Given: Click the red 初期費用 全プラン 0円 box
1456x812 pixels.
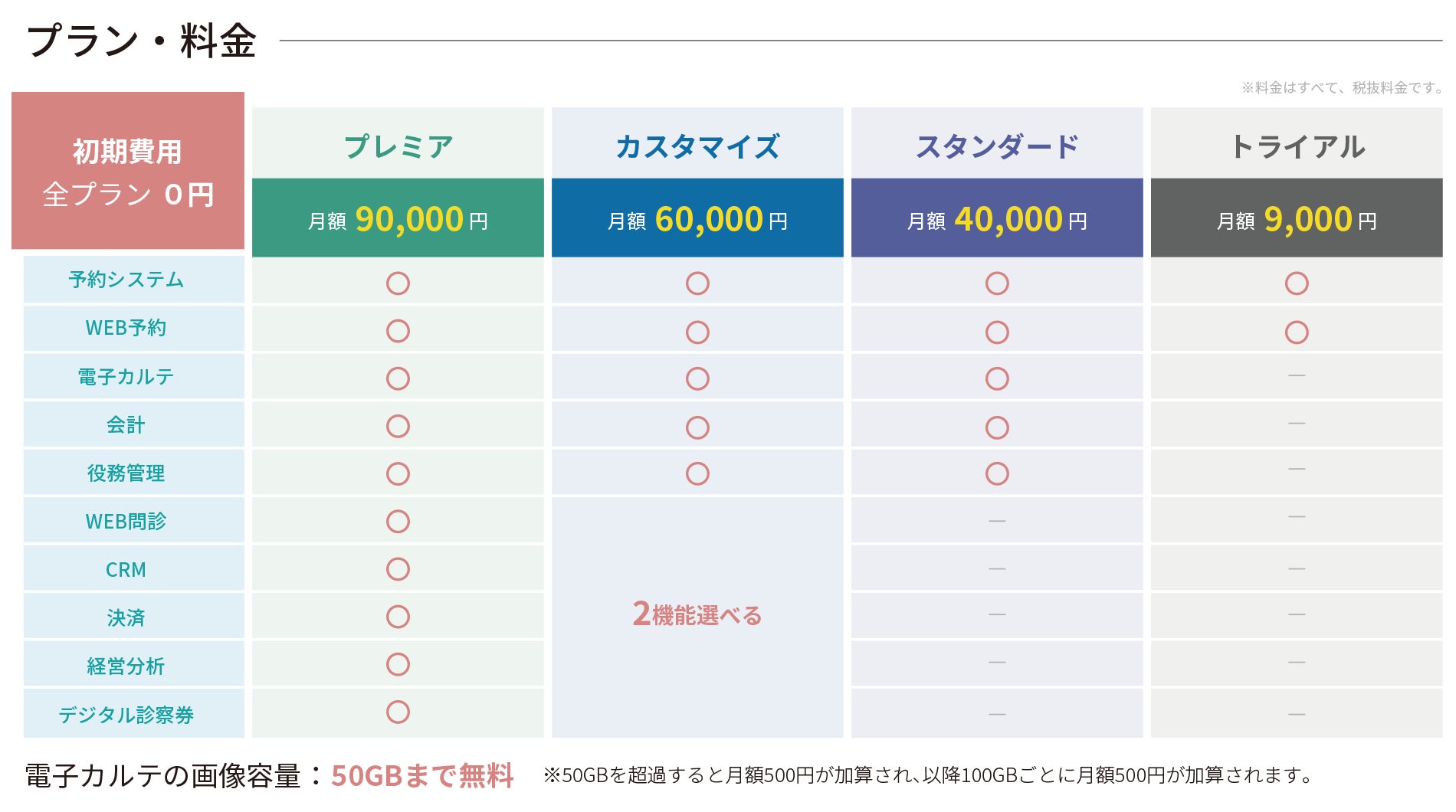Looking at the screenshot, I should pos(128,171).
